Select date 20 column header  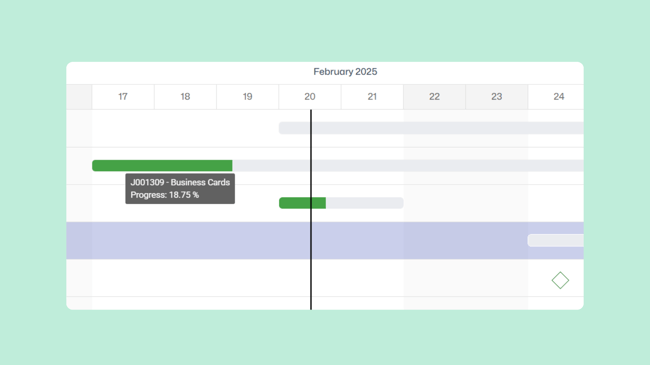coord(310,97)
